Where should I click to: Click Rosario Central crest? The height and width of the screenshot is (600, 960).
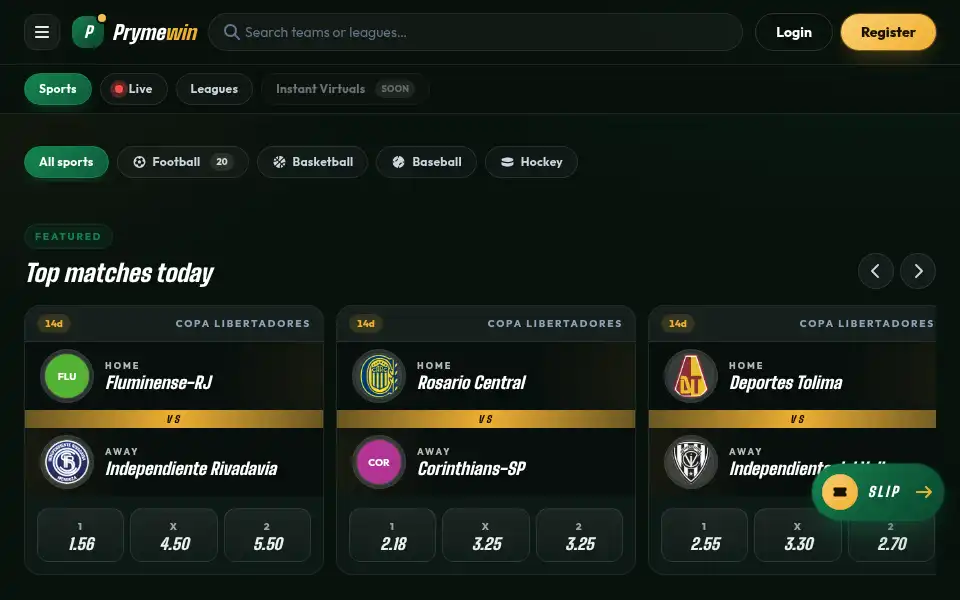379,376
